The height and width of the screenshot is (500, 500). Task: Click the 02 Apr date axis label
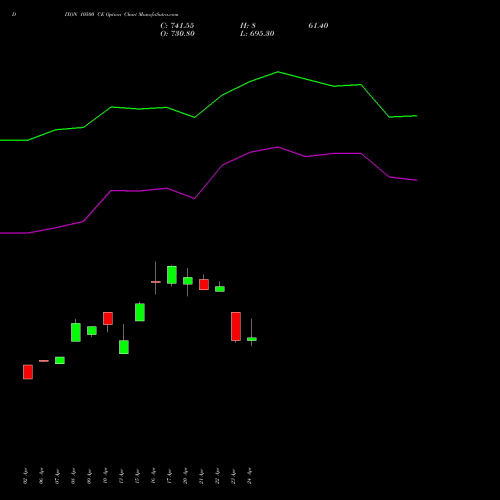click(x=25, y=476)
